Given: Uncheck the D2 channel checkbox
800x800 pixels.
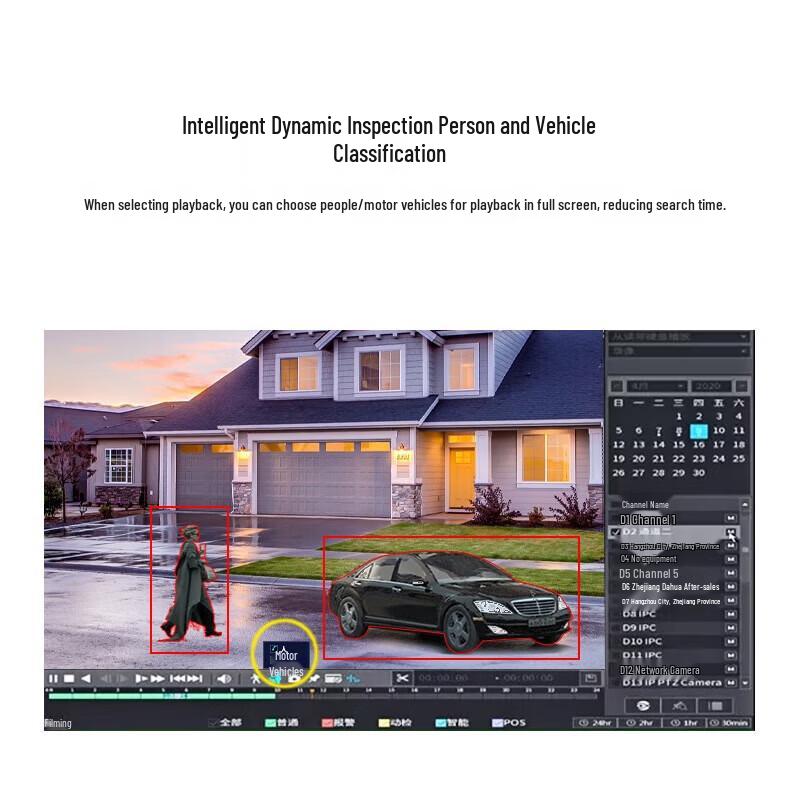Looking at the screenshot, I should coord(616,532).
